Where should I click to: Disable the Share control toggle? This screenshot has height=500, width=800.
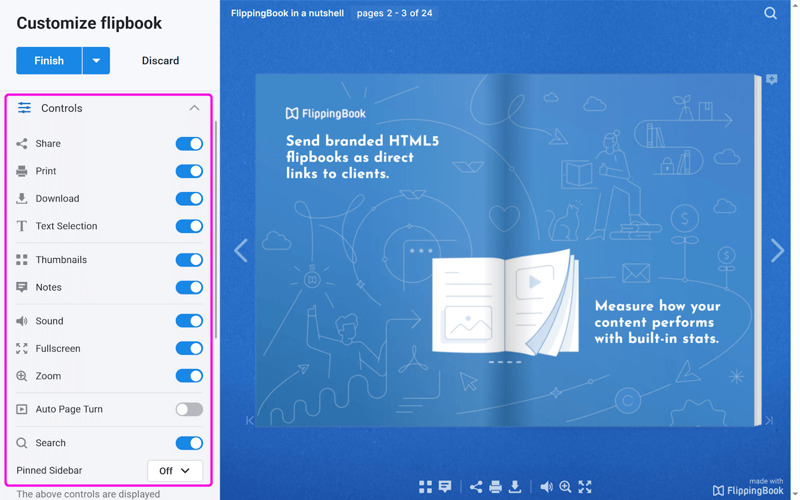[189, 144]
